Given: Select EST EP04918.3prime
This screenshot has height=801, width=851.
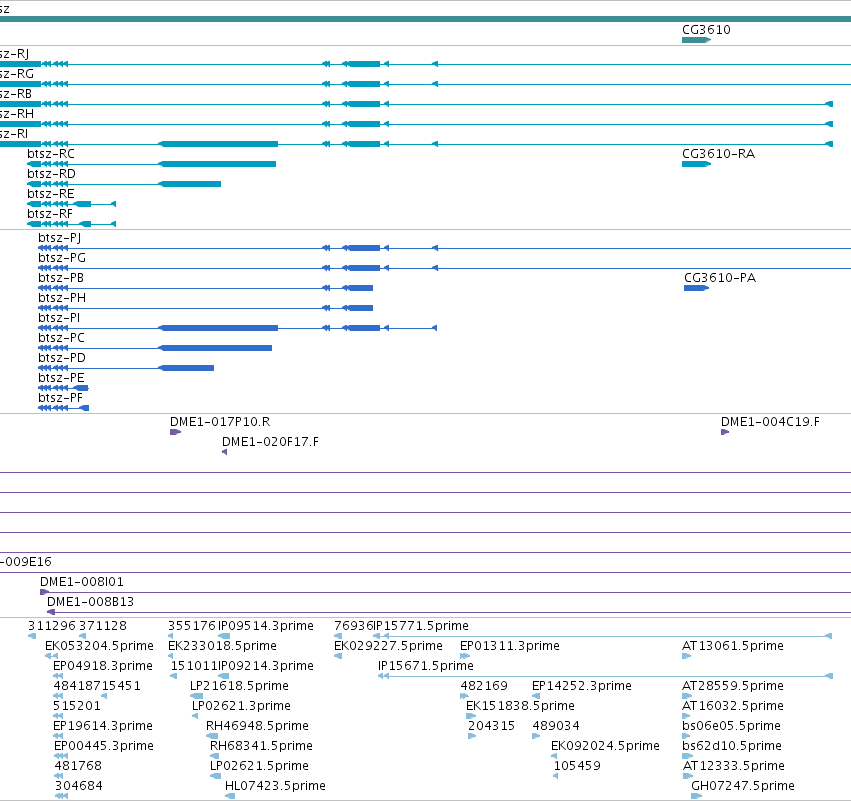Looking at the screenshot, I should click(x=103, y=666).
